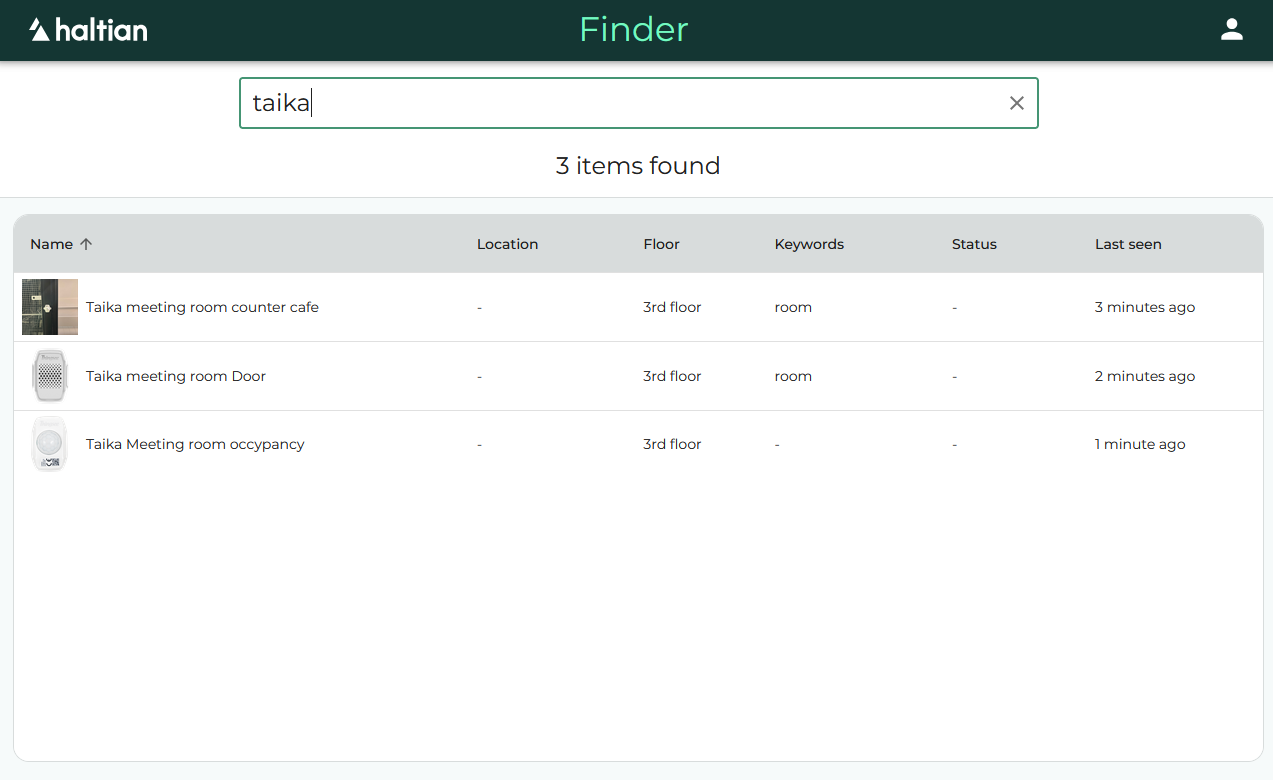The width and height of the screenshot is (1273, 780).
Task: Click 3rd floor in Door row
Action: click(672, 376)
